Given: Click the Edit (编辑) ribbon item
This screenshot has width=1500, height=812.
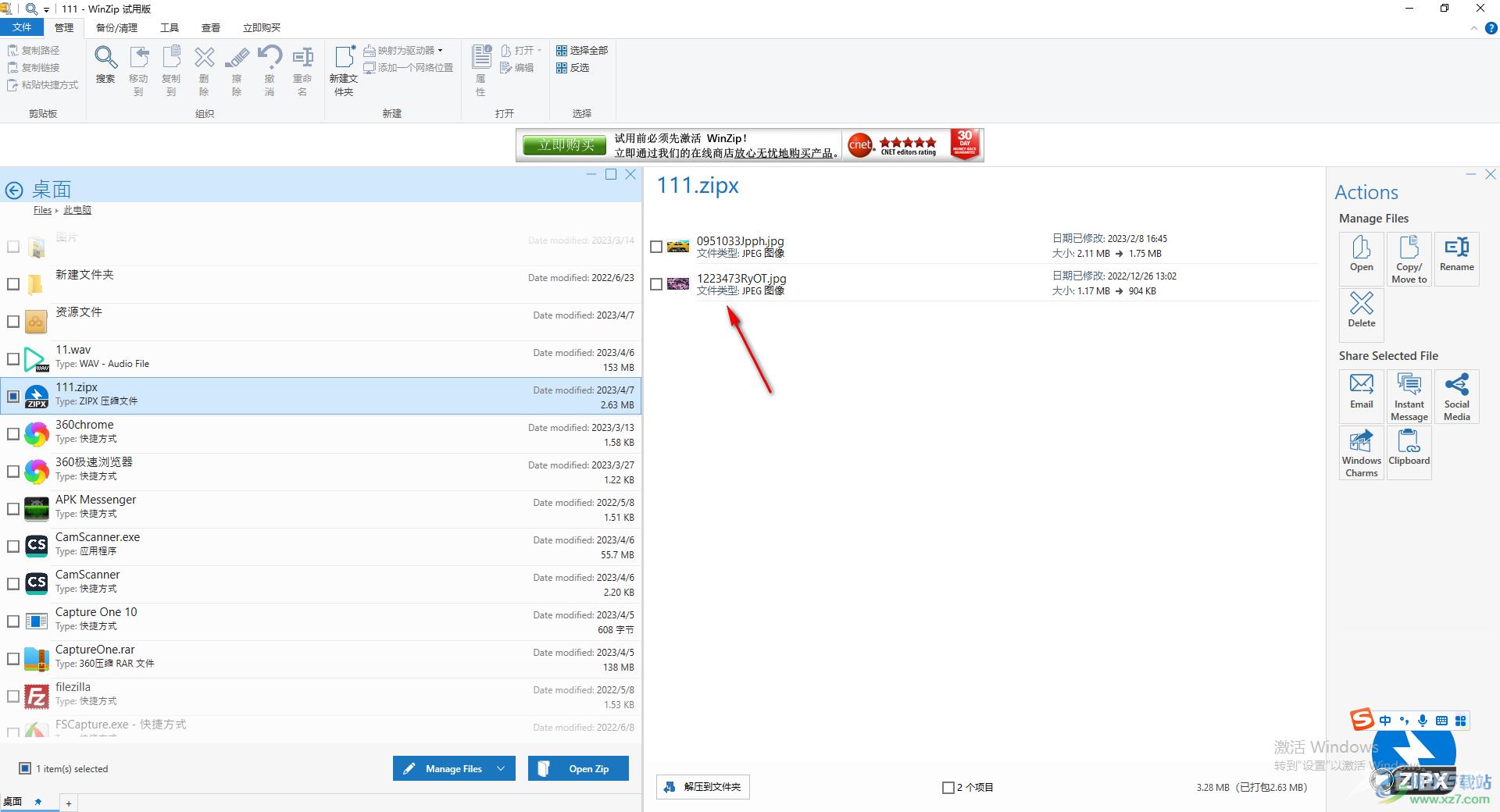Looking at the screenshot, I should (x=516, y=67).
